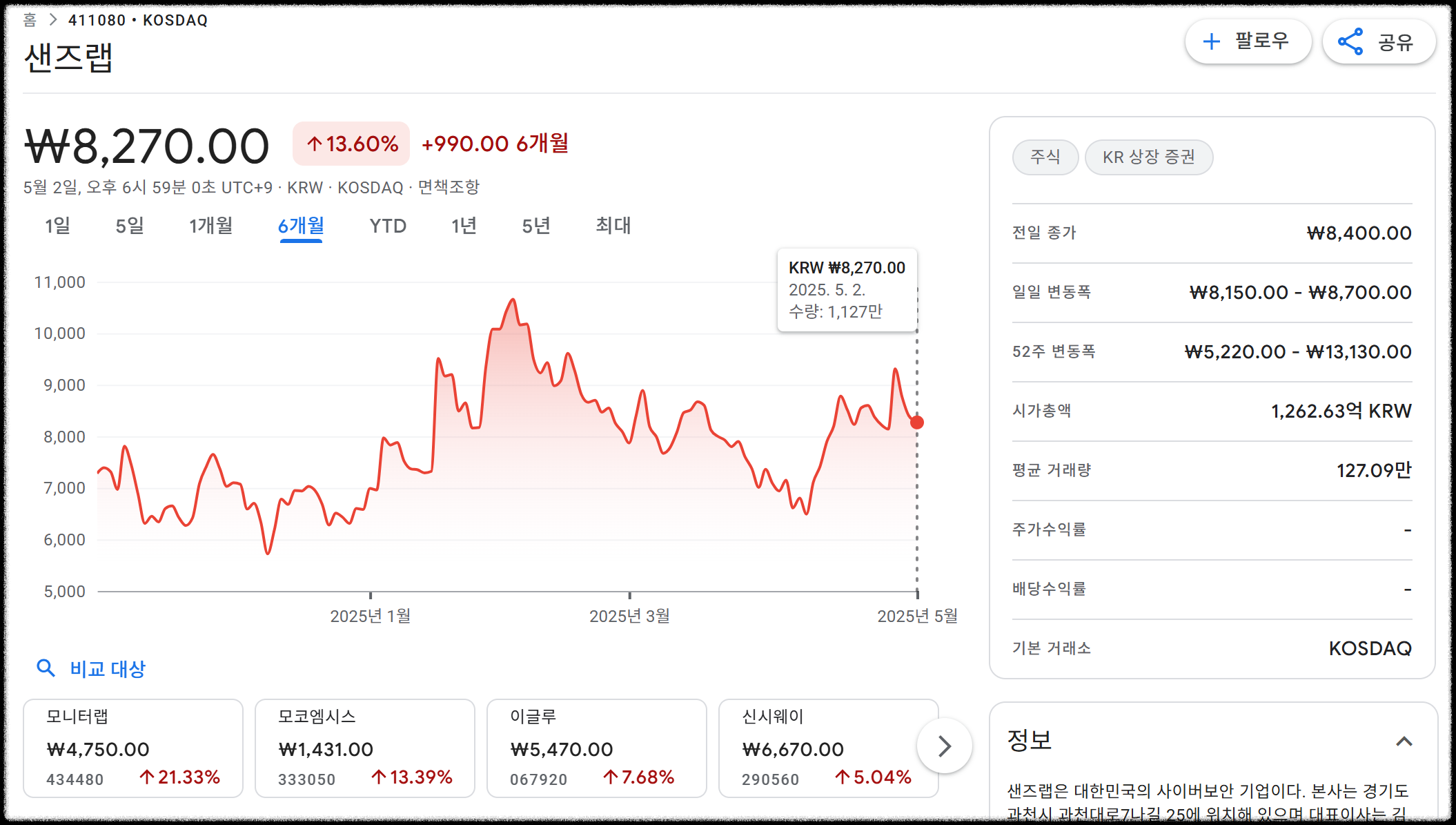1456x825 pixels.
Task: Open the 이글루 comparison card
Action: [x=597, y=748]
